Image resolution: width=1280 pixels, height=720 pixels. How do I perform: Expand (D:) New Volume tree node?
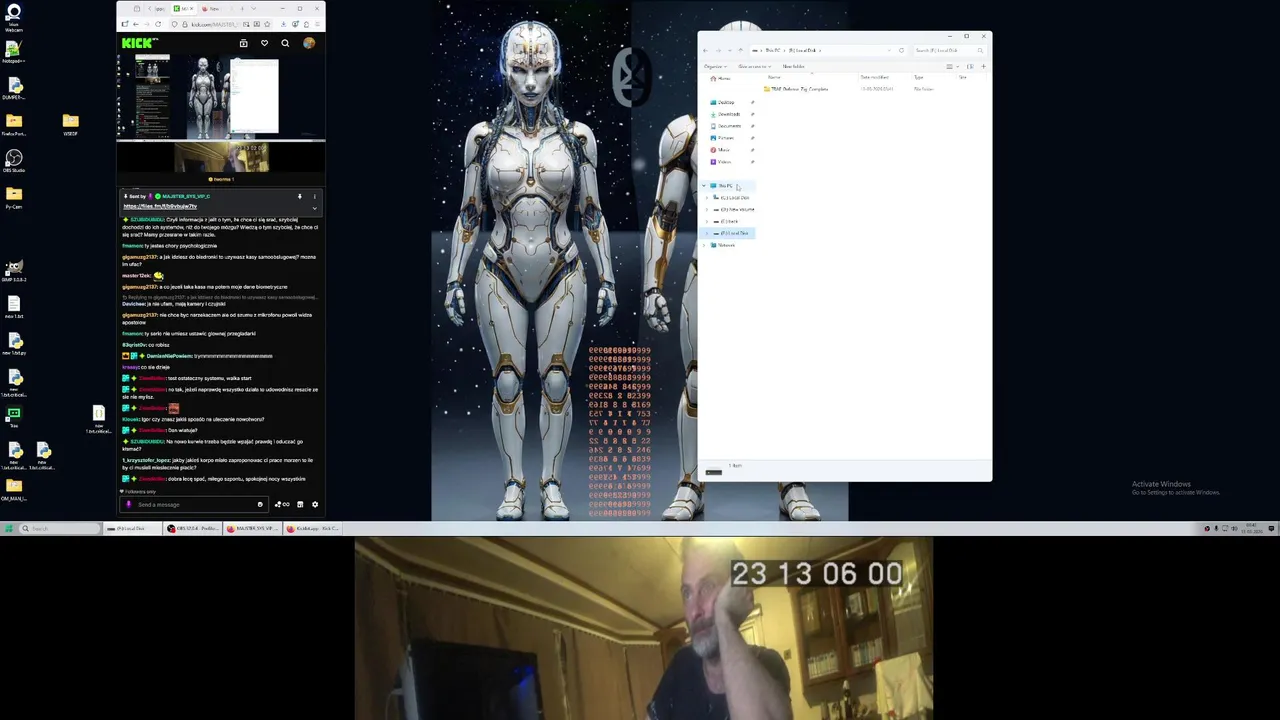tap(707, 210)
